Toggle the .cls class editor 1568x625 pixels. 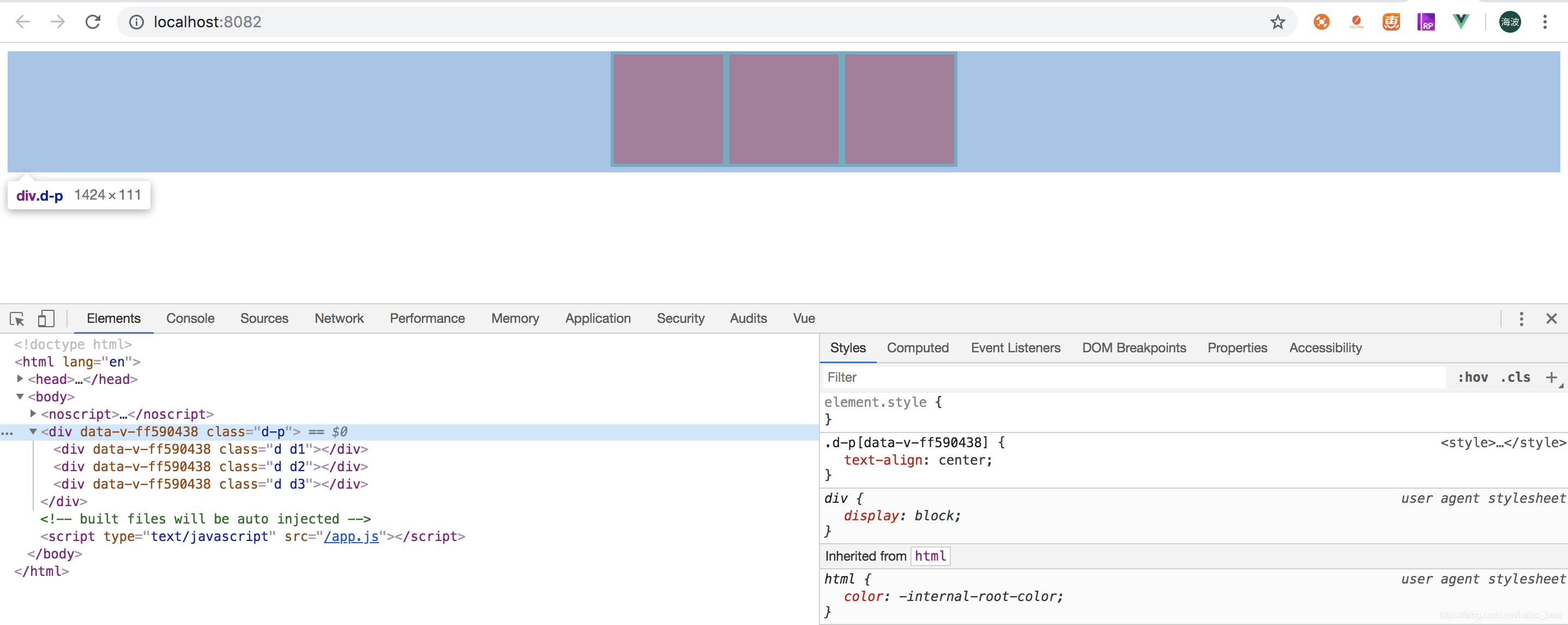point(1515,377)
